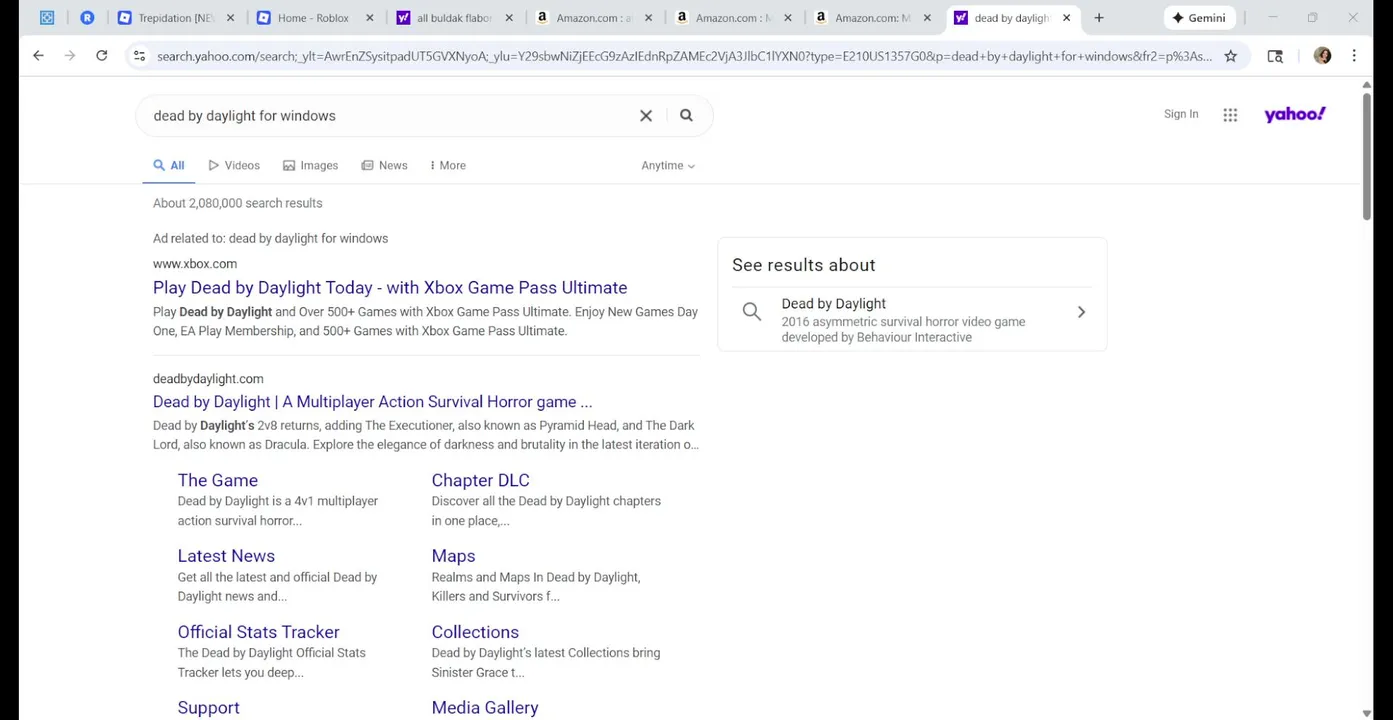The image size is (1393, 720).
Task: Open Chrome's three-dot menu
Action: click(1354, 56)
